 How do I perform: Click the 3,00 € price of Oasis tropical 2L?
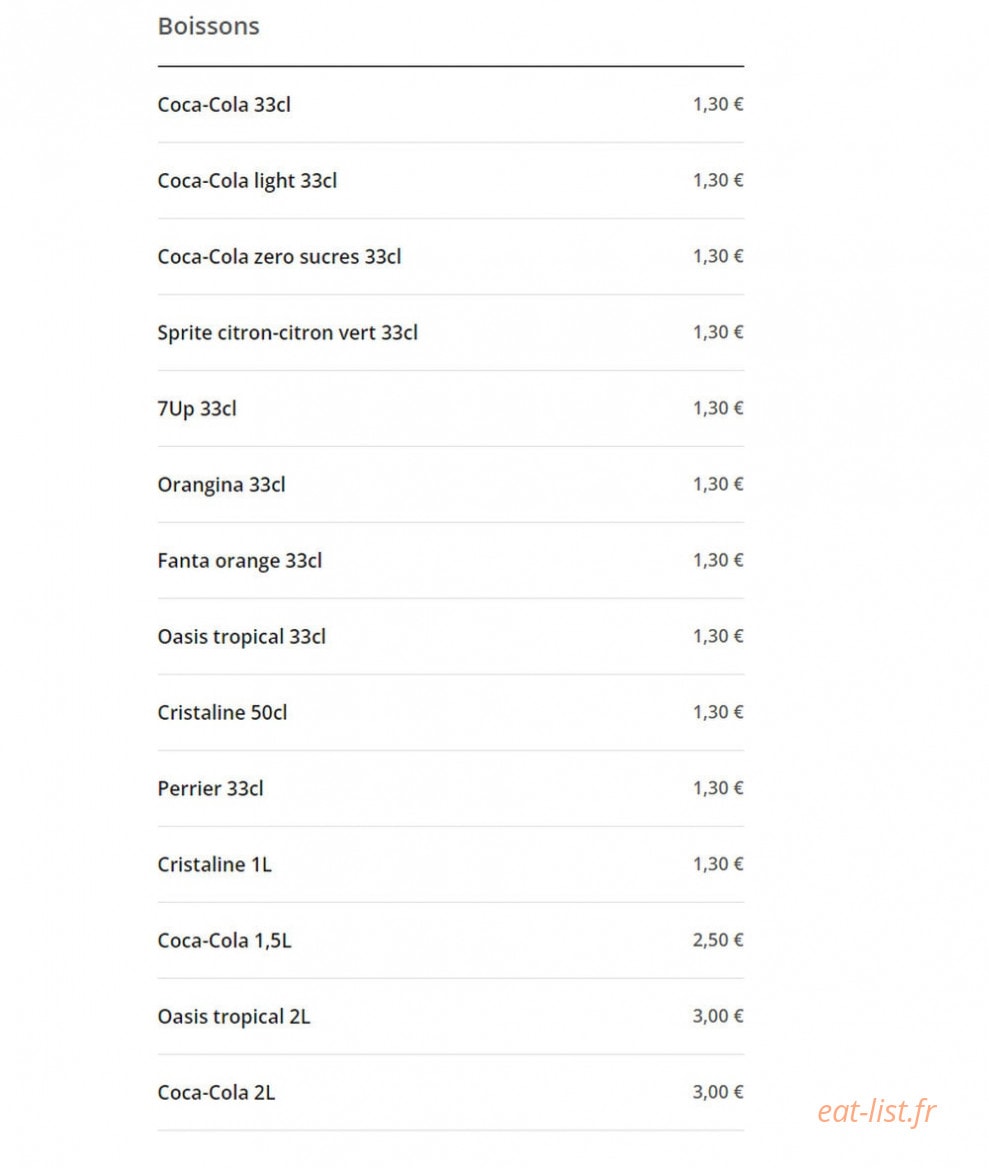click(718, 1016)
